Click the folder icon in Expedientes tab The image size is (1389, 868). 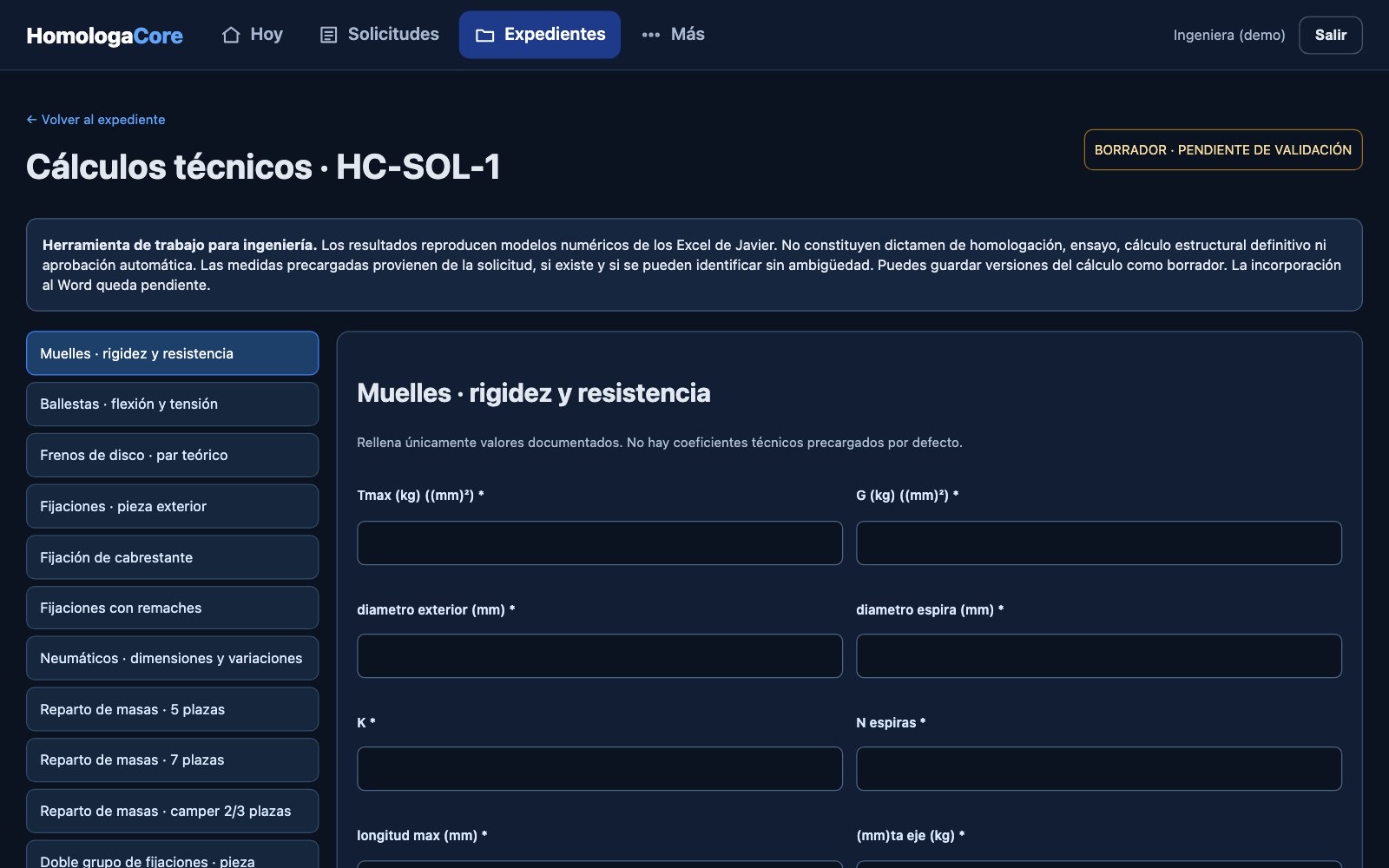tap(484, 35)
